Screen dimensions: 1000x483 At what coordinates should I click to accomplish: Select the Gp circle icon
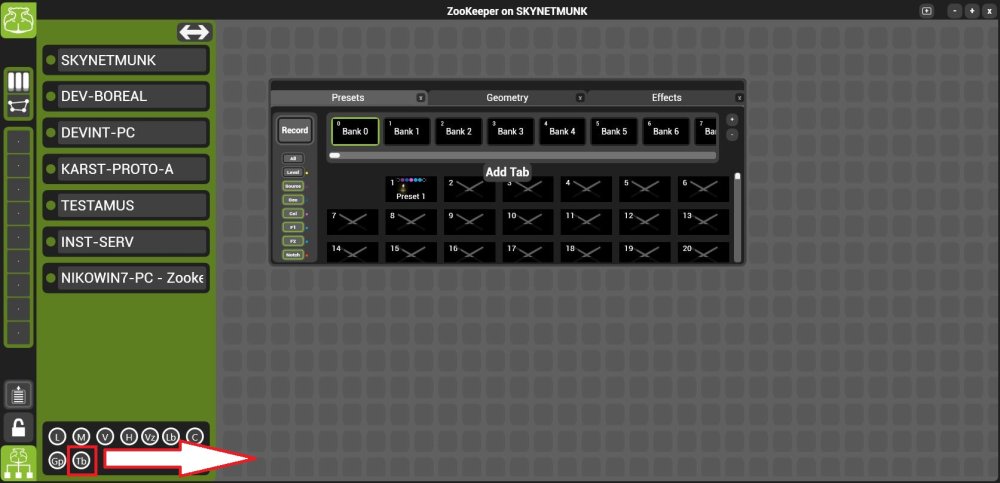[57, 460]
